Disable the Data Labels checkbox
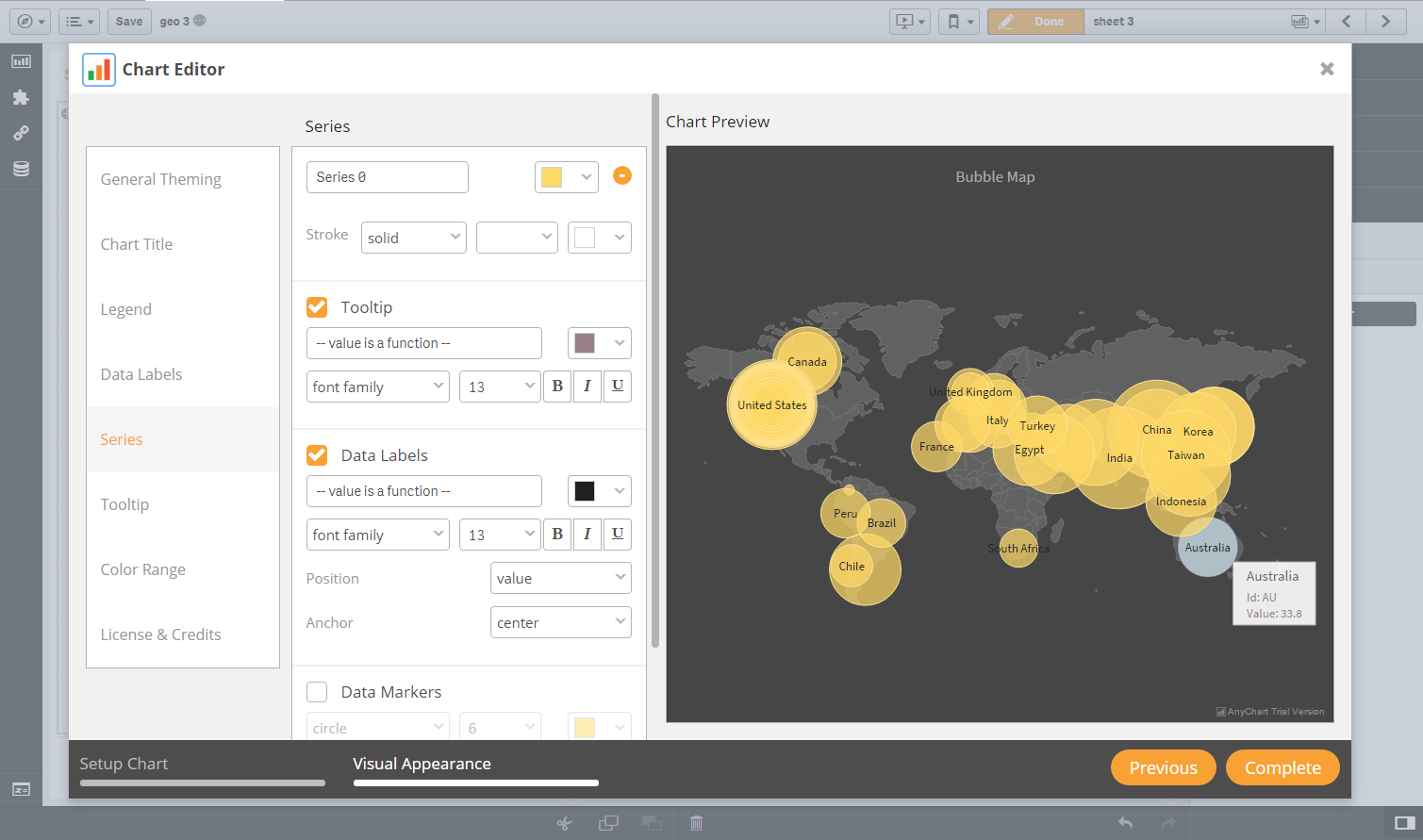1423x840 pixels. (x=317, y=455)
